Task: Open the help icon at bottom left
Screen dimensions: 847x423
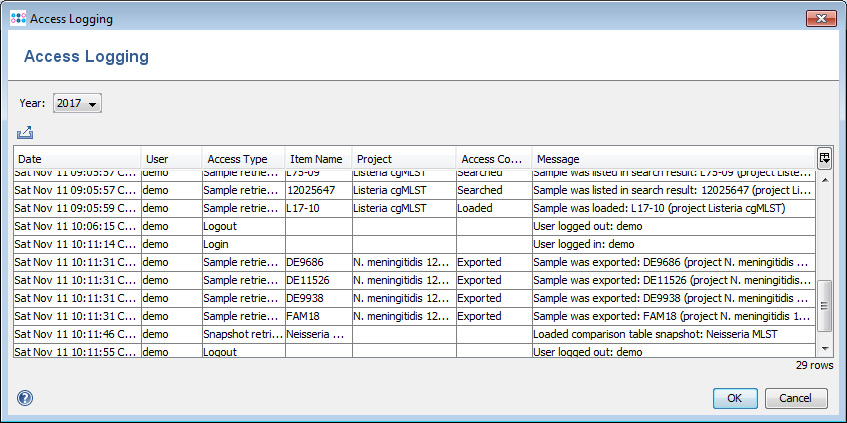Action: [x=25, y=398]
